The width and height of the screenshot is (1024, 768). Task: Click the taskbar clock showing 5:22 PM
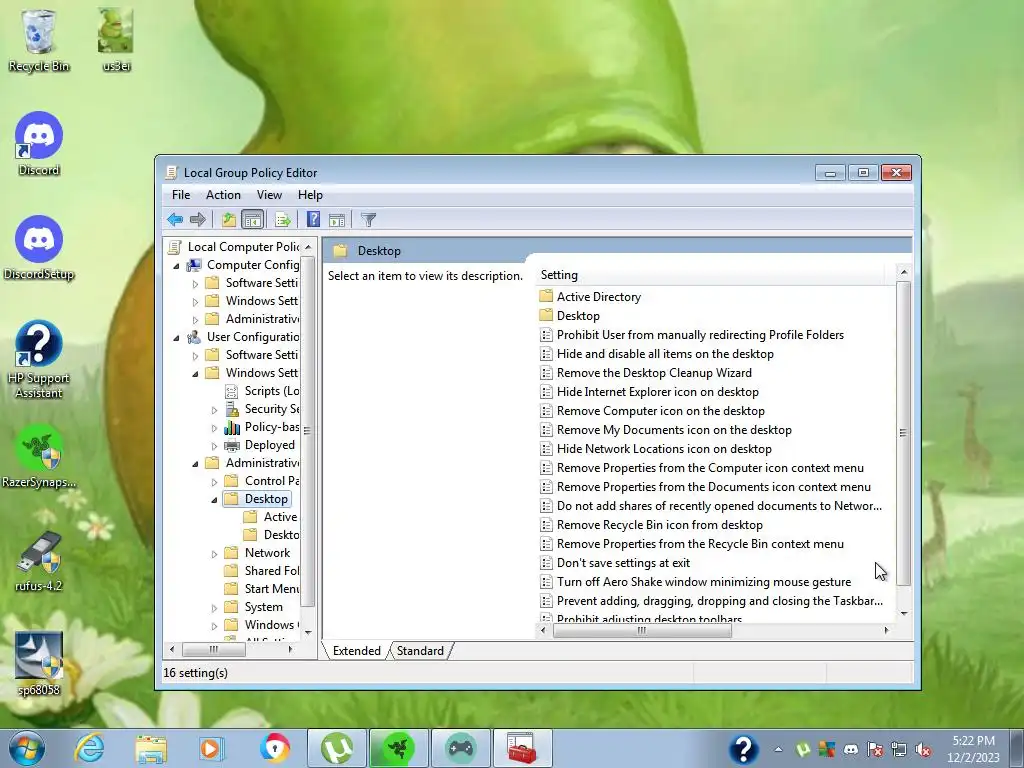973,749
